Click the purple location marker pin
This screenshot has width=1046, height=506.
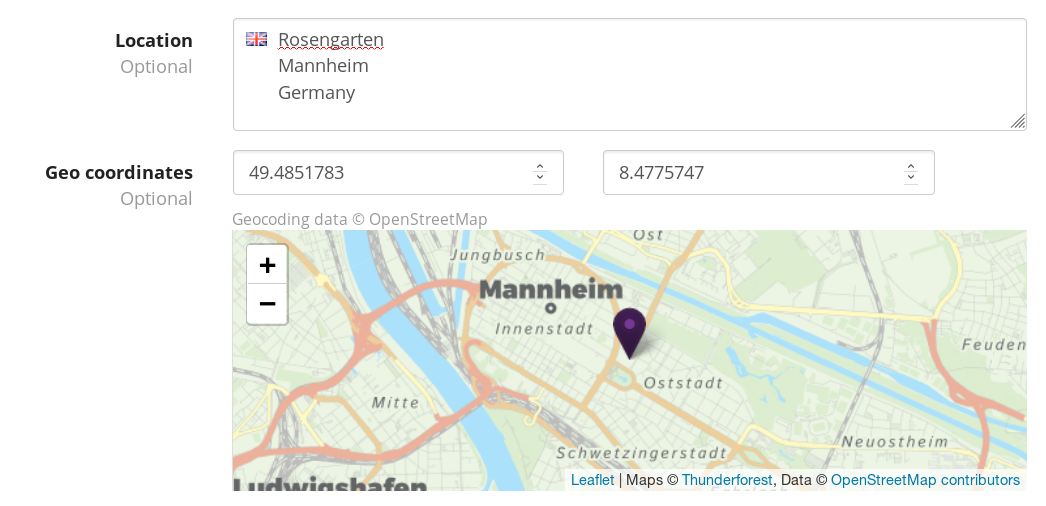point(629,331)
